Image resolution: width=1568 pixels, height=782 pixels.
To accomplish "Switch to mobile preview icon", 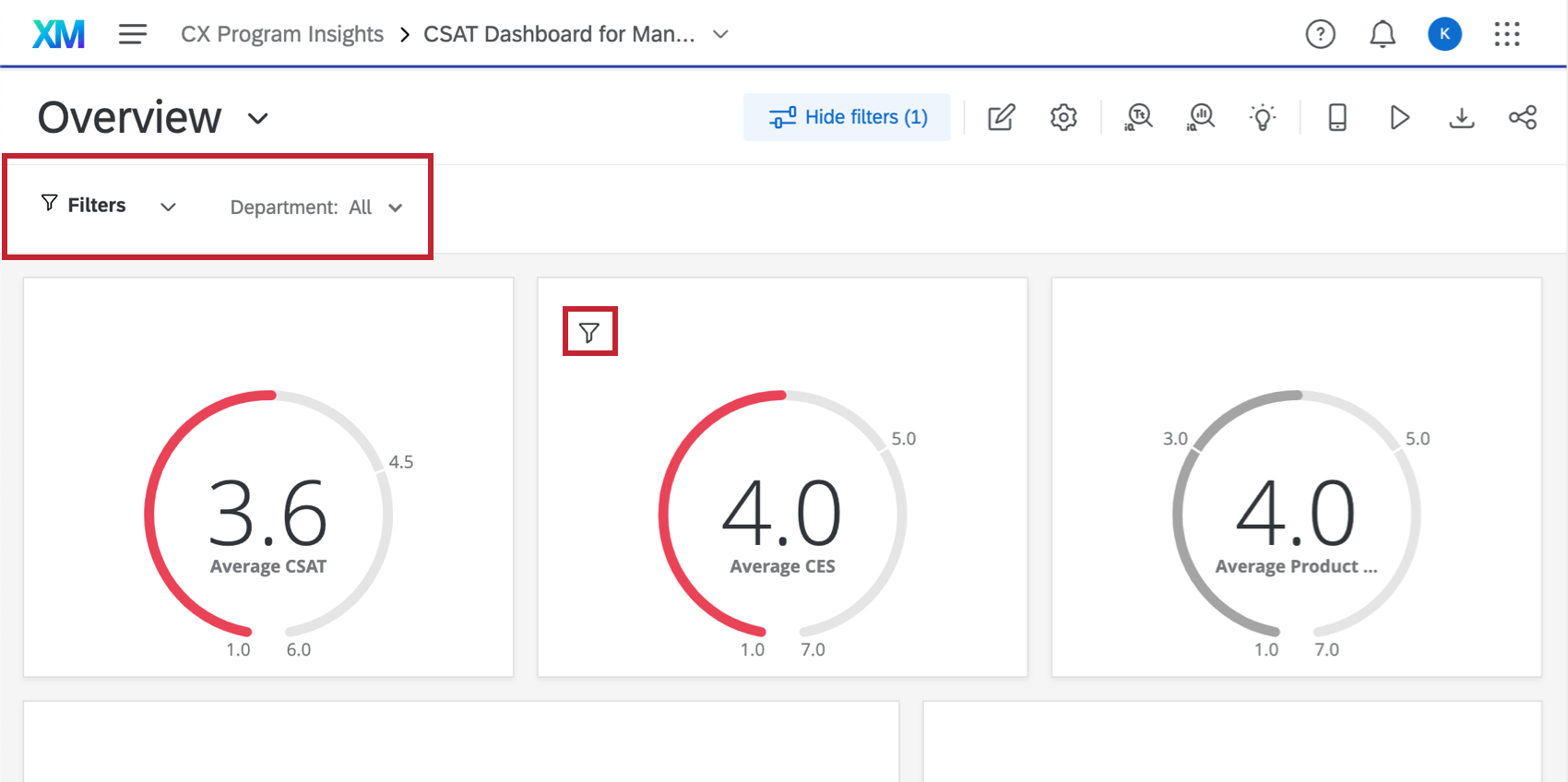I will [x=1337, y=117].
